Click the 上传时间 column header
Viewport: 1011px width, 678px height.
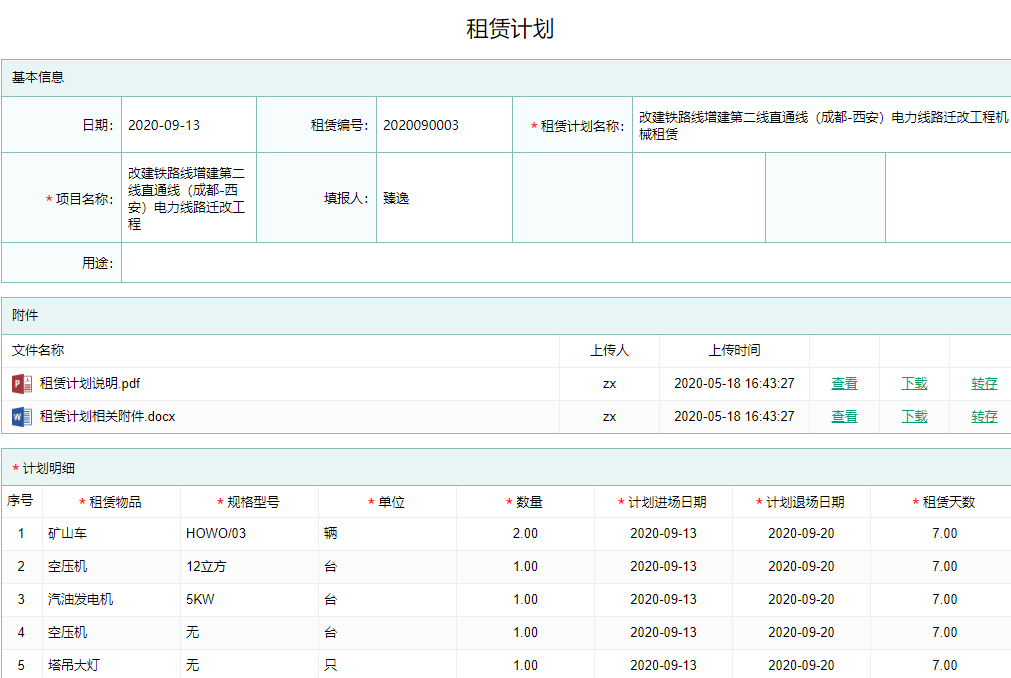(734, 351)
